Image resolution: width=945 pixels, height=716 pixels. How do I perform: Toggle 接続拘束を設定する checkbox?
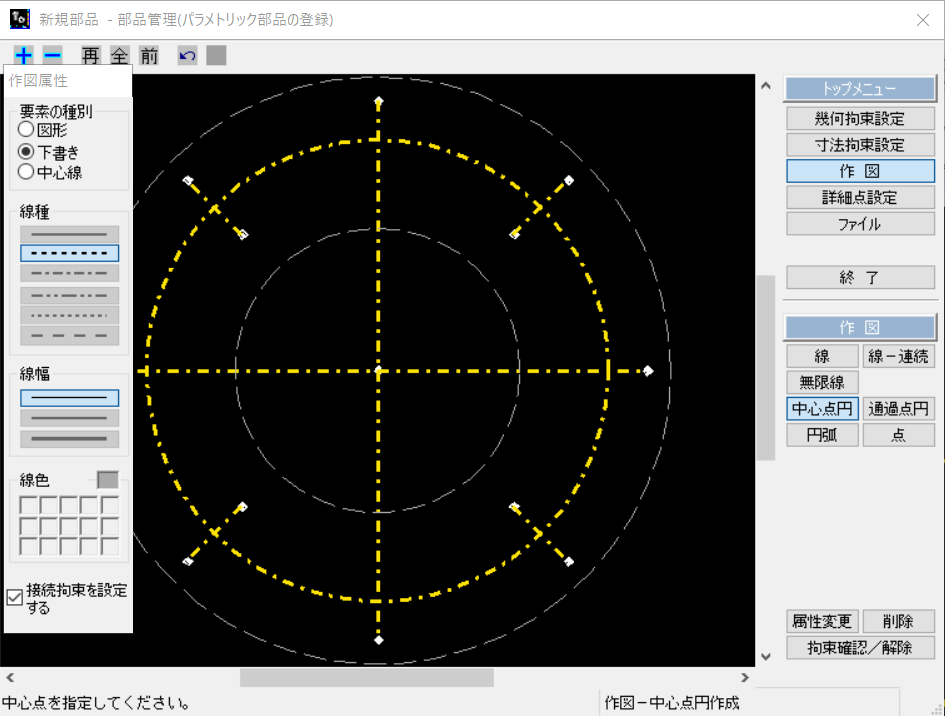pos(14,597)
